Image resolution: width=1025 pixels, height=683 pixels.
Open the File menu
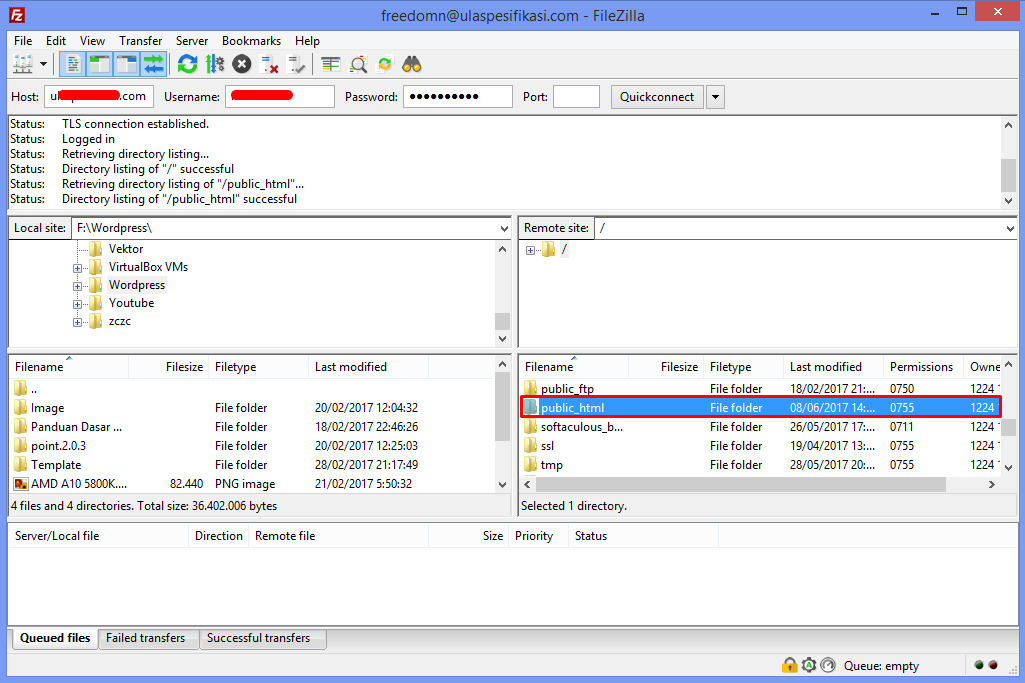click(23, 41)
